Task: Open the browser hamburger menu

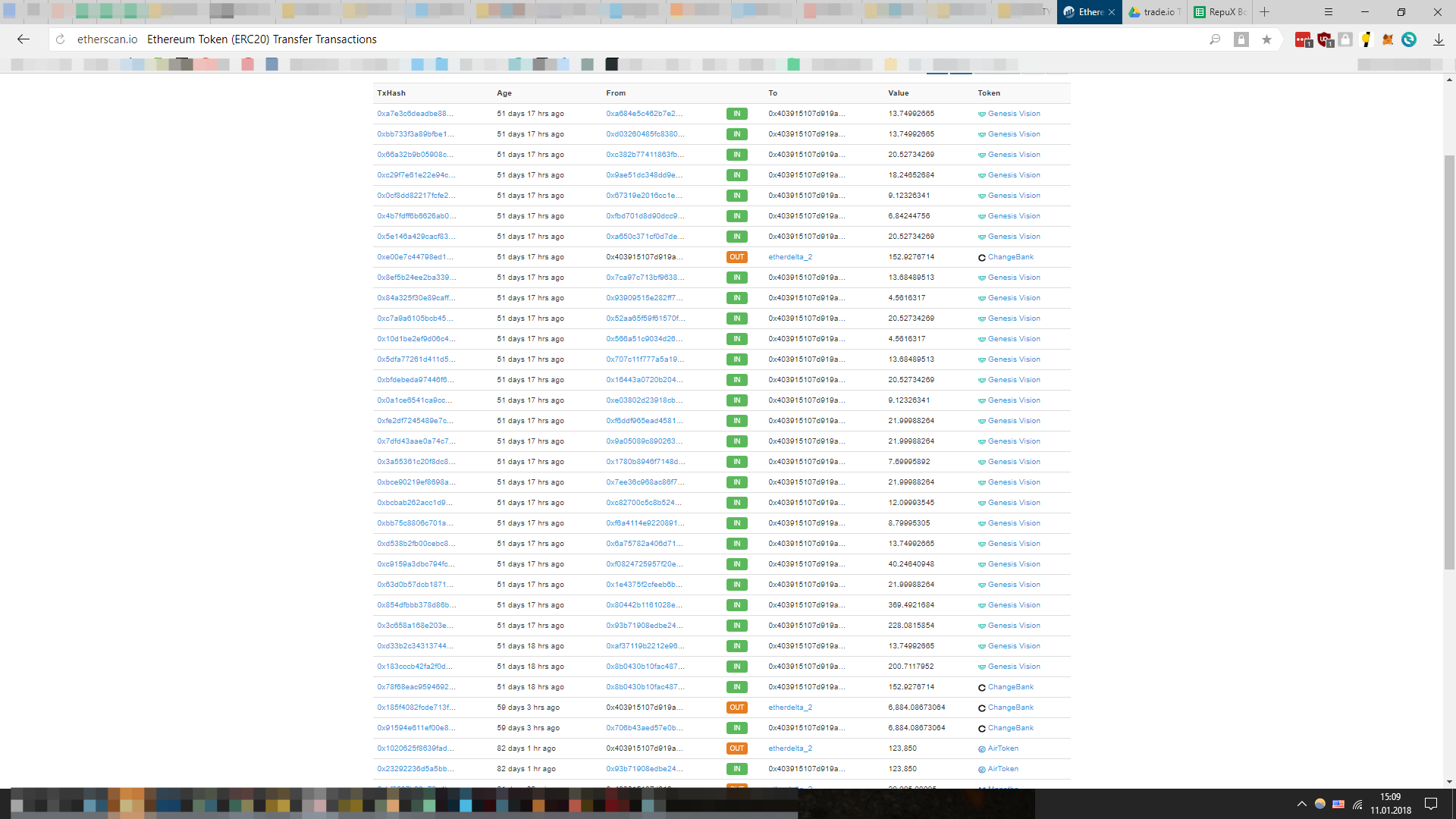Action: (1329, 12)
